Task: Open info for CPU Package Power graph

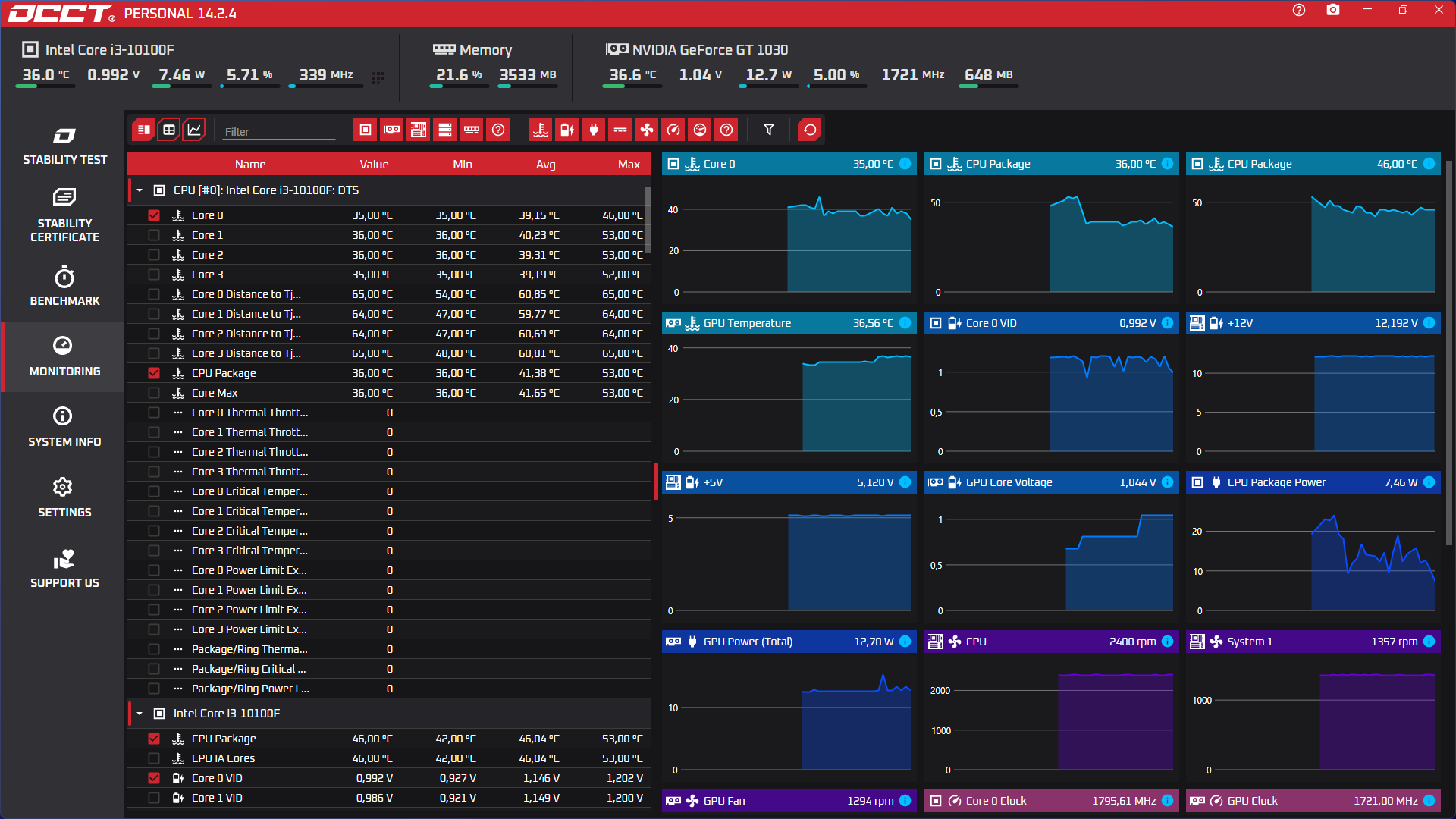Action: [1429, 482]
